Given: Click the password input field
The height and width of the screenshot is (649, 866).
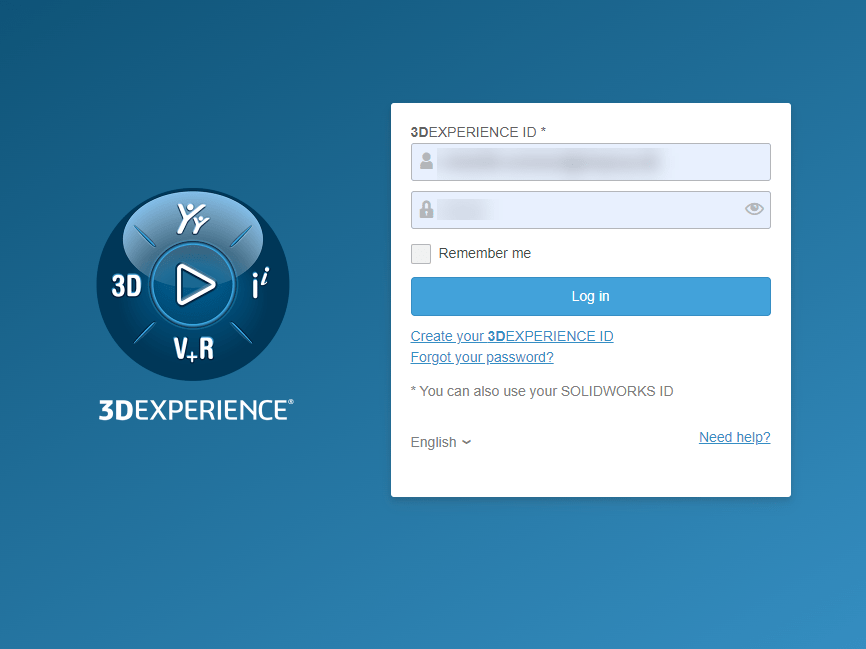Looking at the screenshot, I should click(590, 210).
